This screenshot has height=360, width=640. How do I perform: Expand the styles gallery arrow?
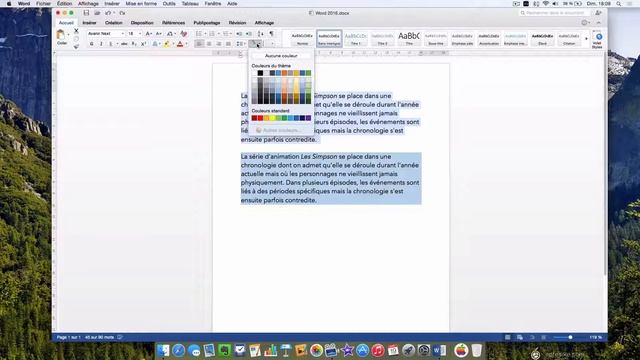click(x=587, y=39)
